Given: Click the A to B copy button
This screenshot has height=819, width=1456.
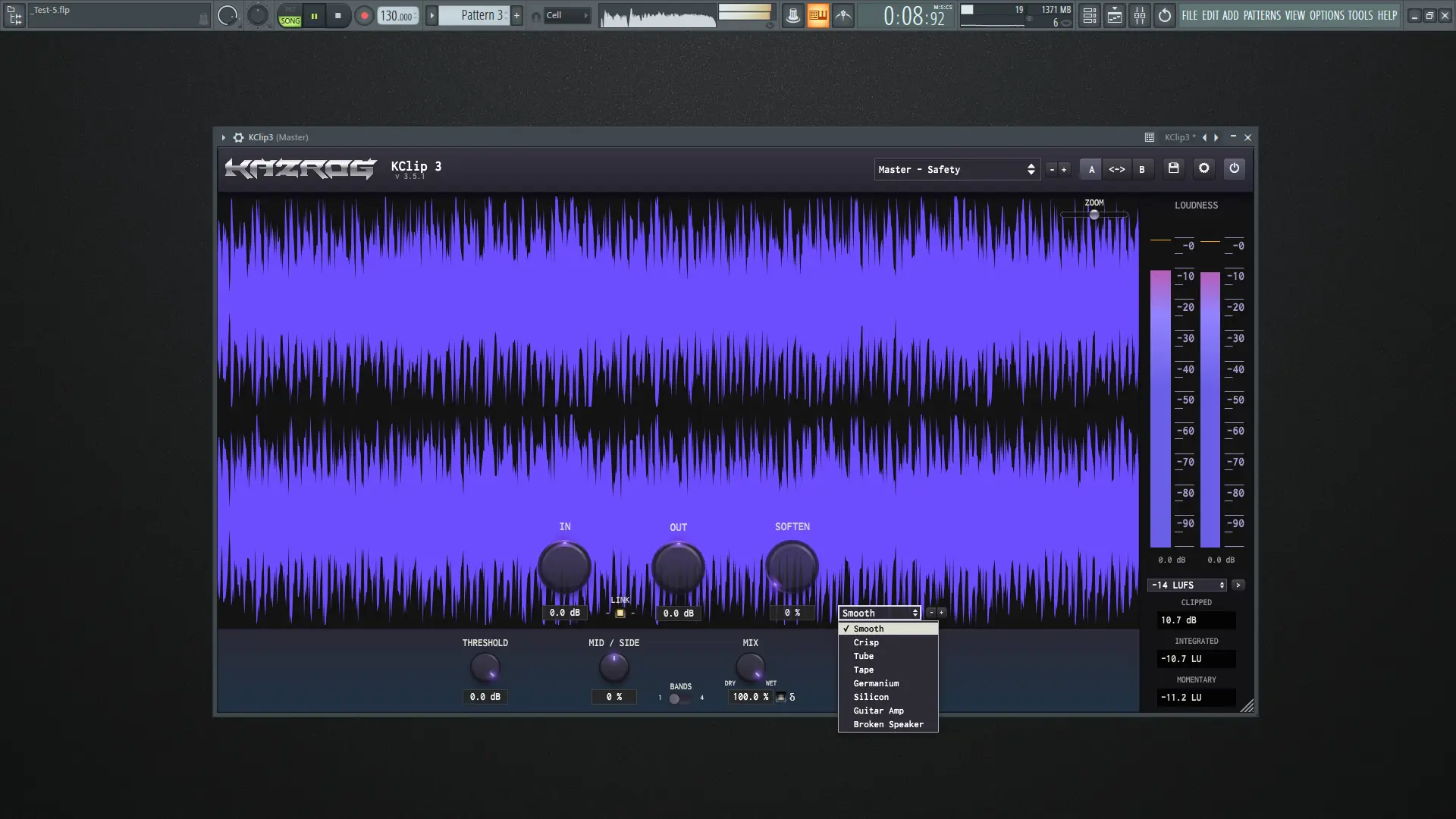Looking at the screenshot, I should coord(1116,169).
